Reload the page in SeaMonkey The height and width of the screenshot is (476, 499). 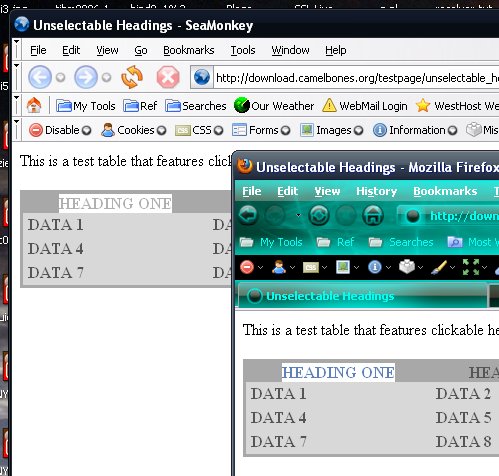click(132, 77)
